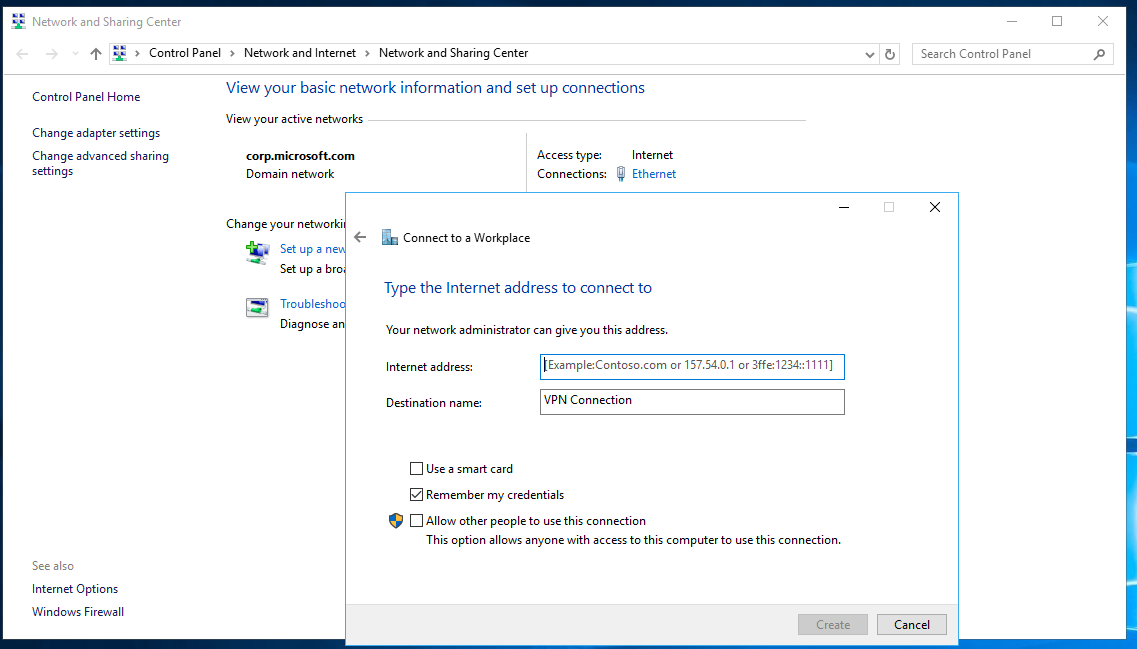The width and height of the screenshot is (1137, 649).
Task: Open the Ethernet connection link
Action: point(654,174)
